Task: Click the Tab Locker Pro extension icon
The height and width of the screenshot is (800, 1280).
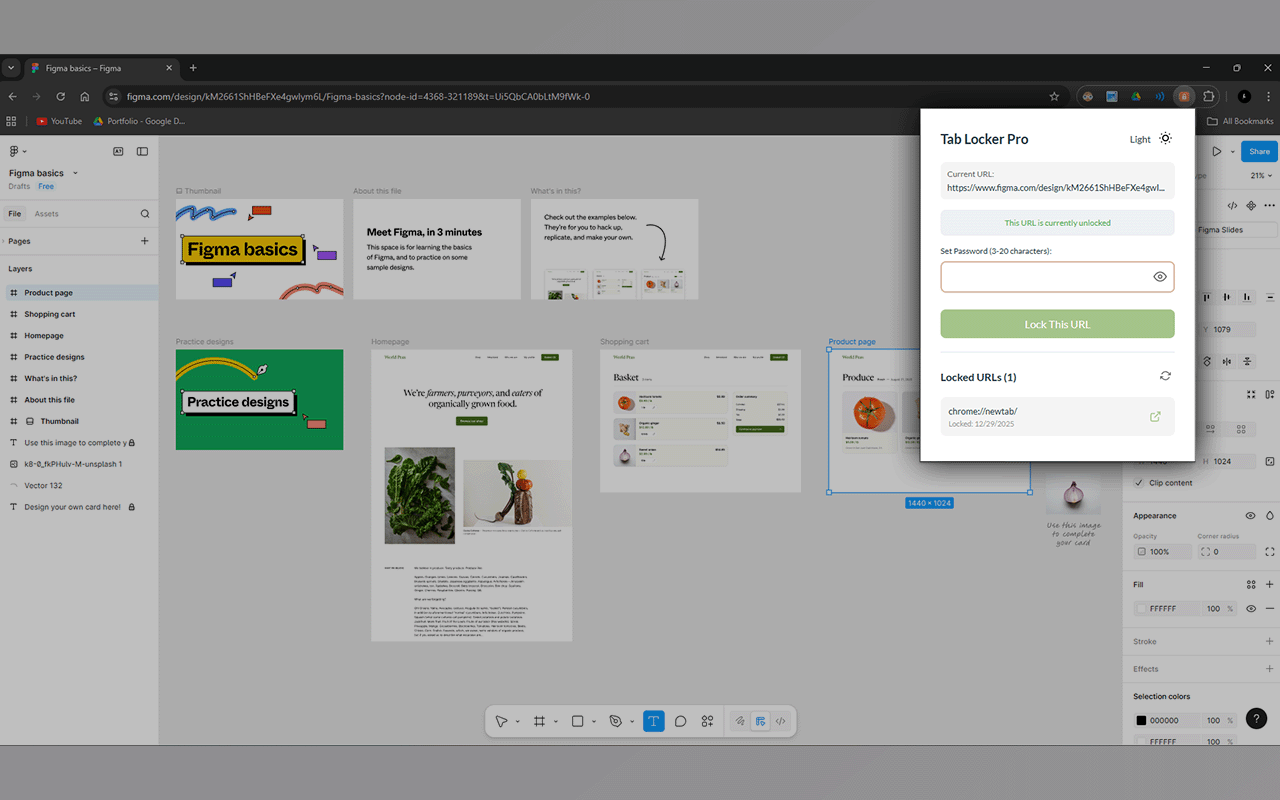Action: [1184, 97]
